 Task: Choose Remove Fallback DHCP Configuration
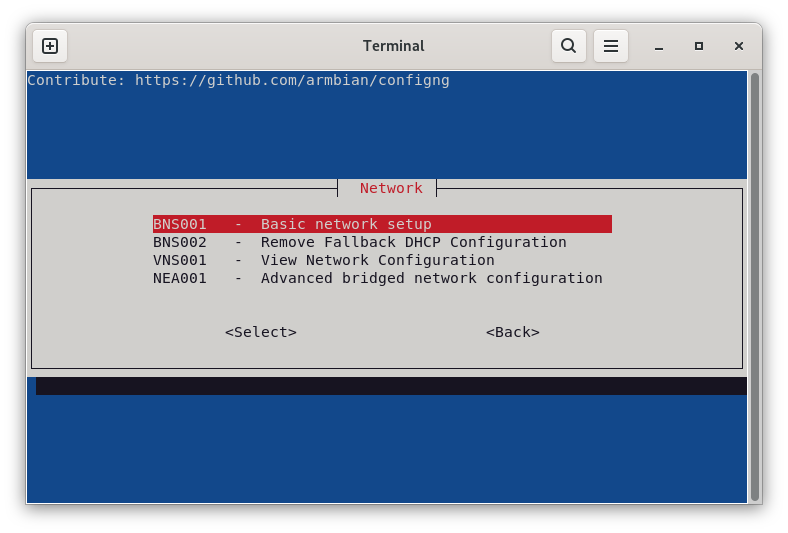point(413,242)
